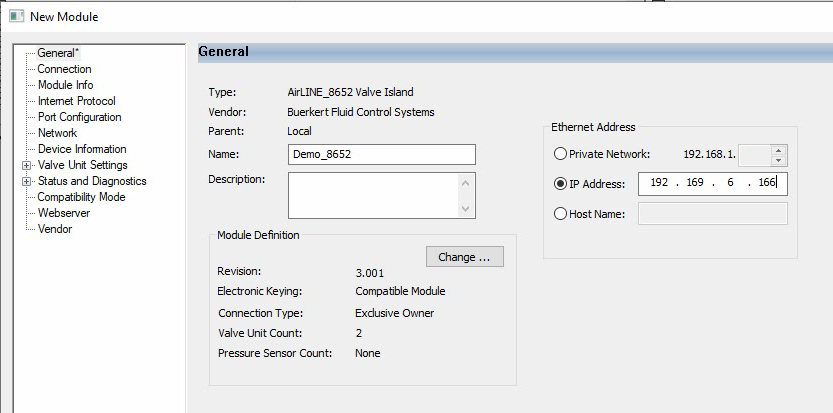Open the Webserver page
Image resolution: width=833 pixels, height=413 pixels.
point(64,213)
